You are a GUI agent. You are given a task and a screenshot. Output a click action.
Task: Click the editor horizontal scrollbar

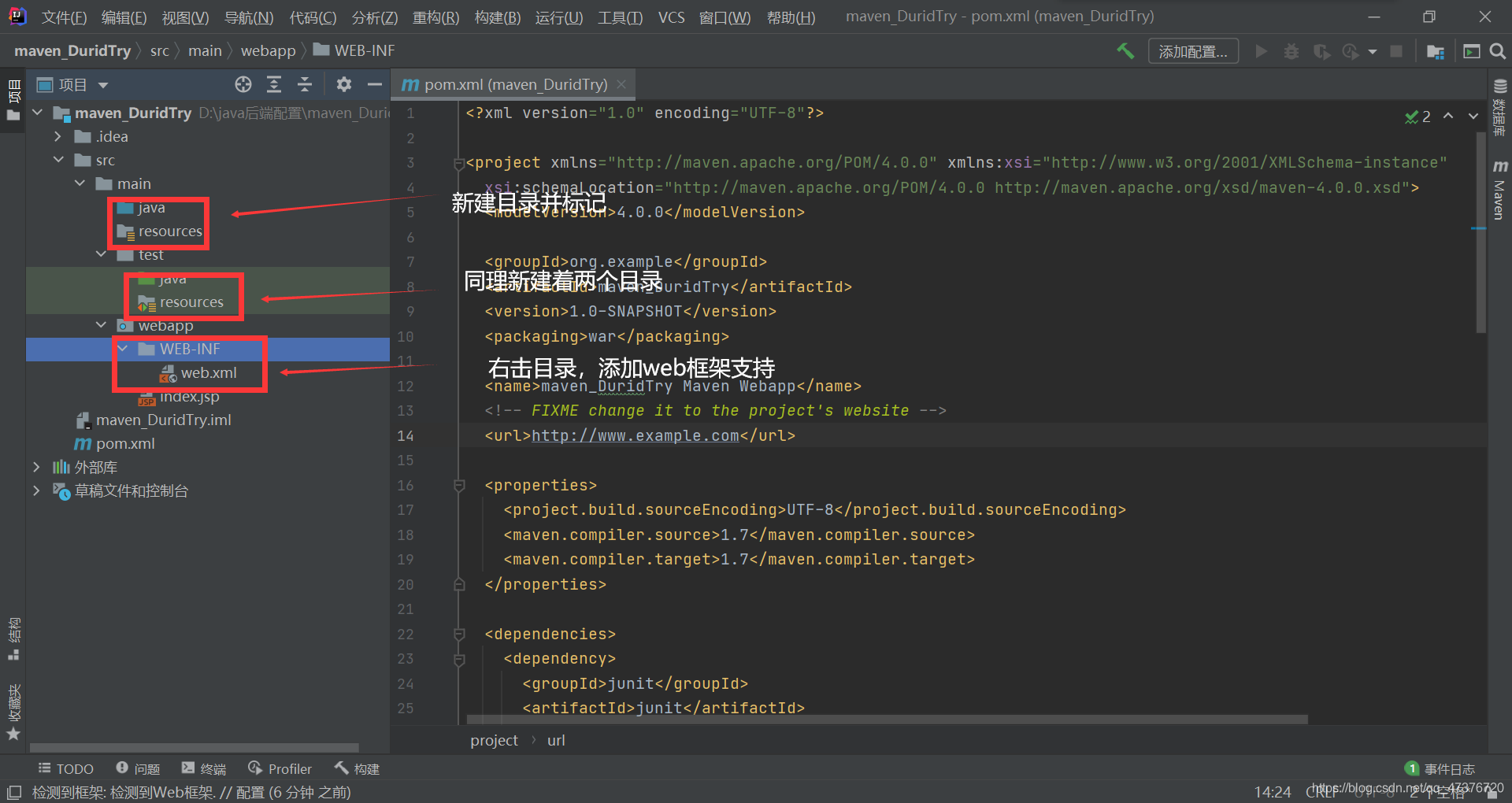click(888, 720)
